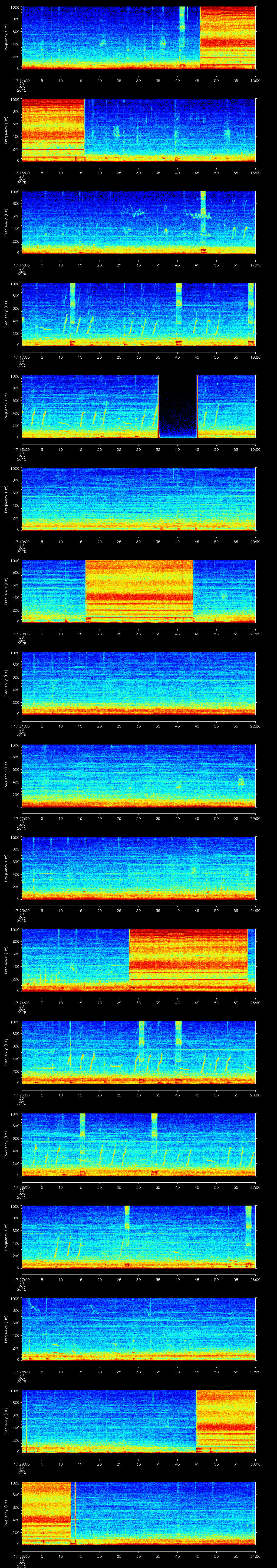Click the spectrogram panel starting at 17:16:00
This screenshot has width=277, height=1568.
[x=139, y=222]
